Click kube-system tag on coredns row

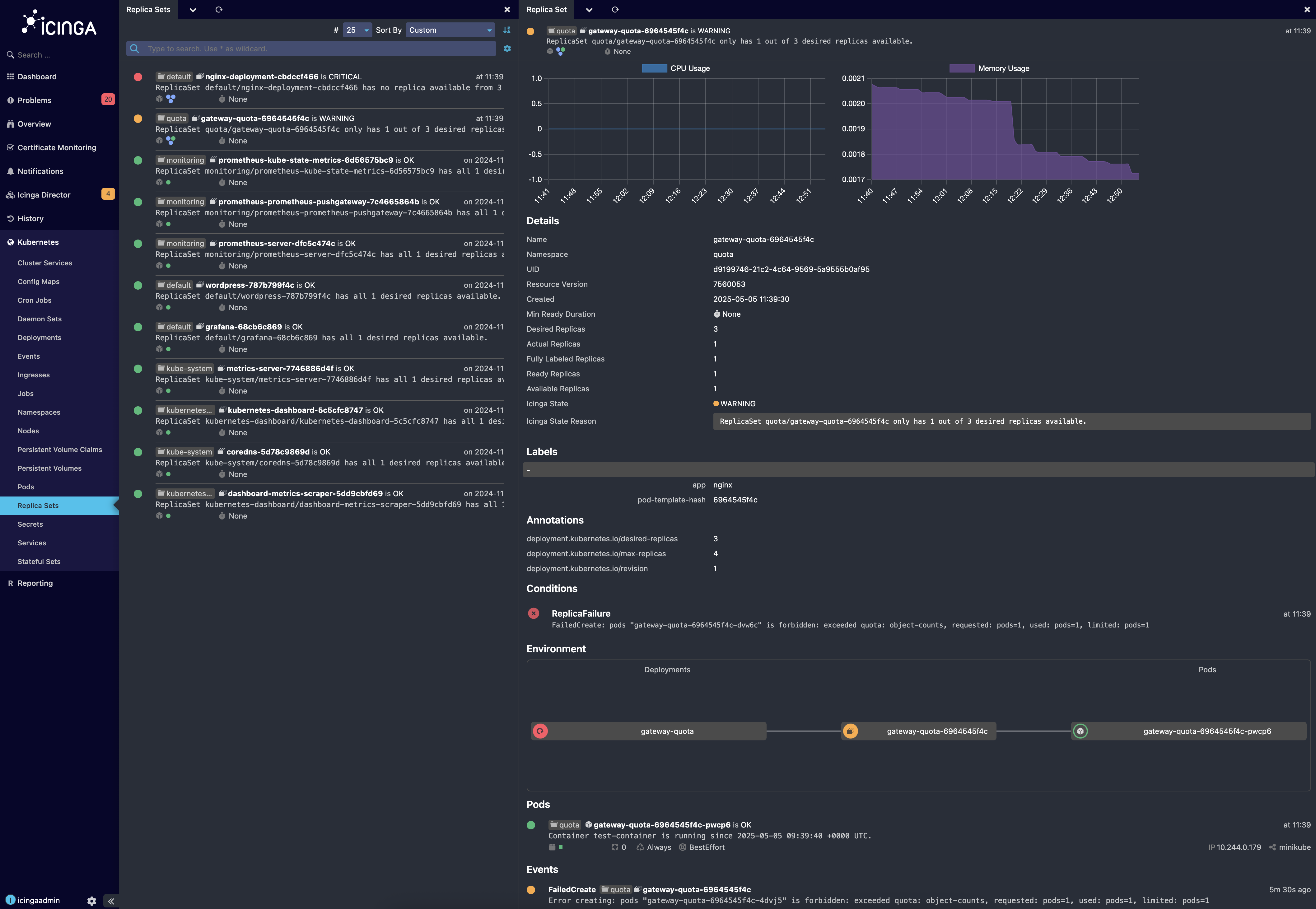point(184,452)
